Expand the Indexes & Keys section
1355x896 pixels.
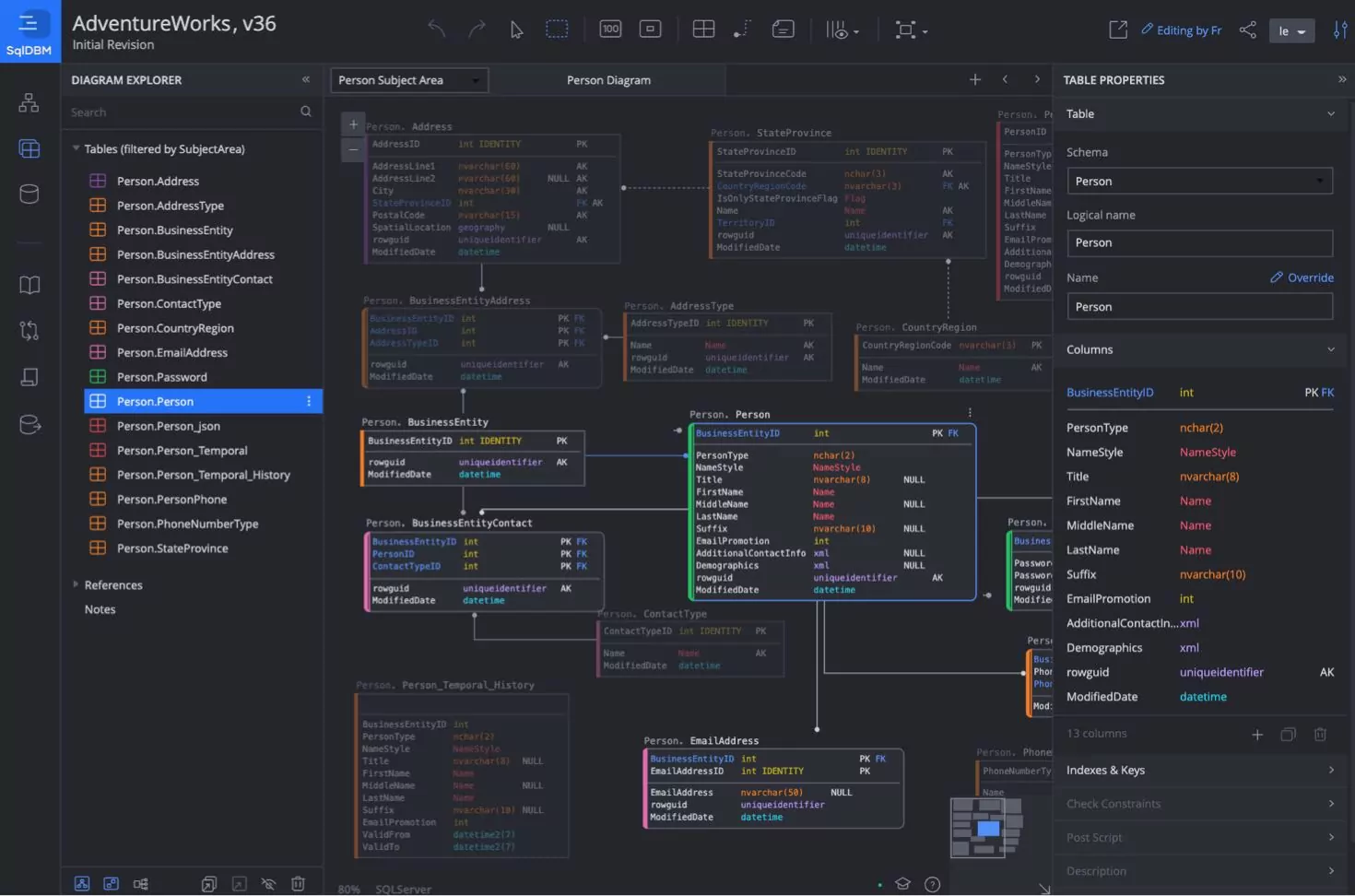[1199, 771]
